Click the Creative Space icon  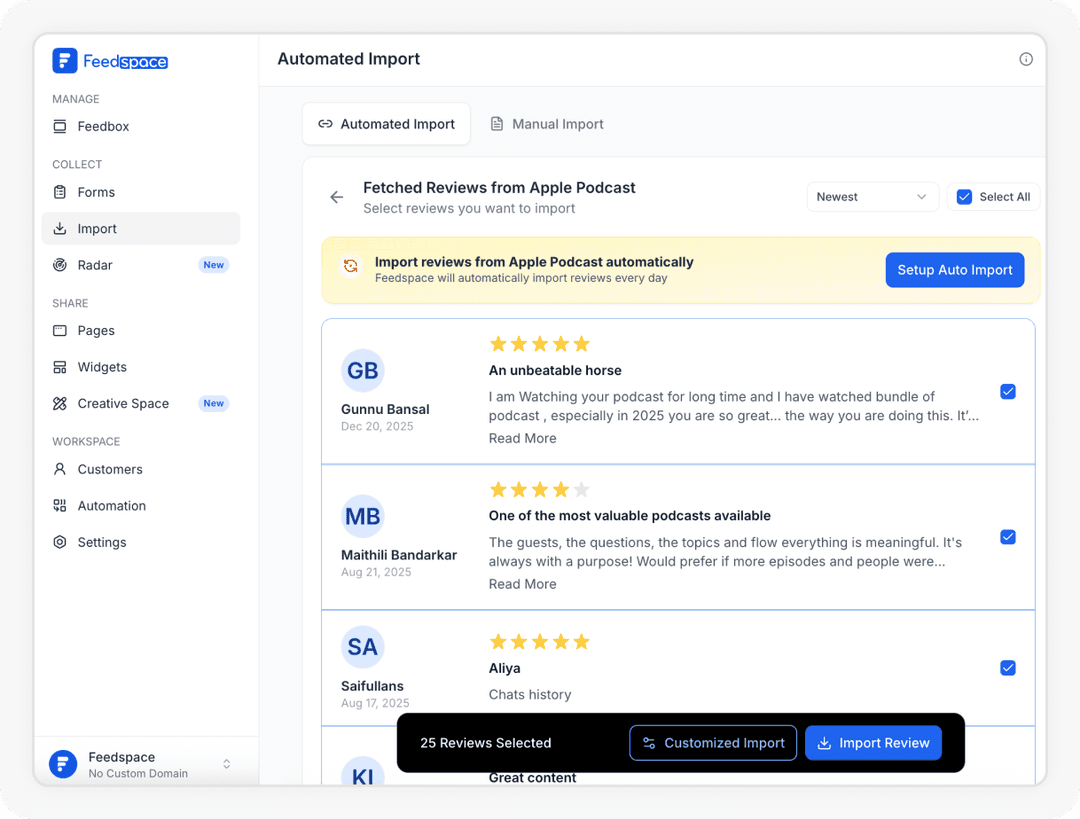click(60, 404)
